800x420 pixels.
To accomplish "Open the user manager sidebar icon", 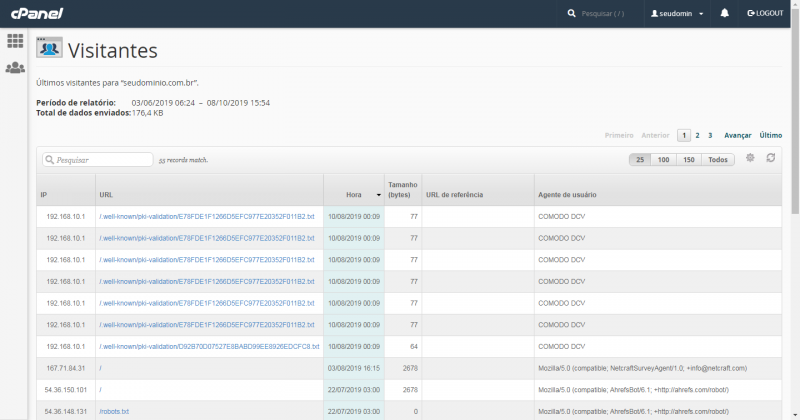I will pyautogui.click(x=15, y=68).
